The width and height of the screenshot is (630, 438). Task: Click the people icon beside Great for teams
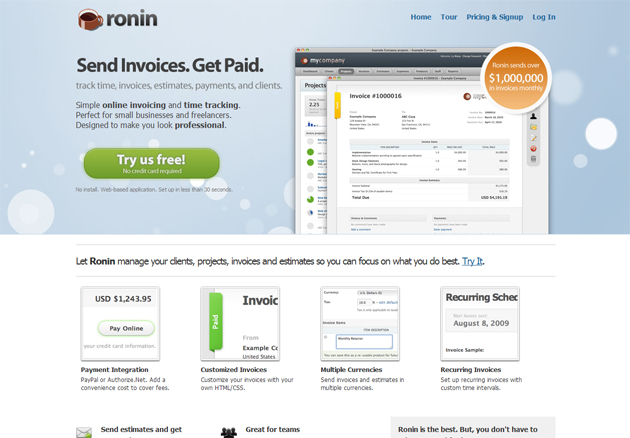(x=229, y=432)
